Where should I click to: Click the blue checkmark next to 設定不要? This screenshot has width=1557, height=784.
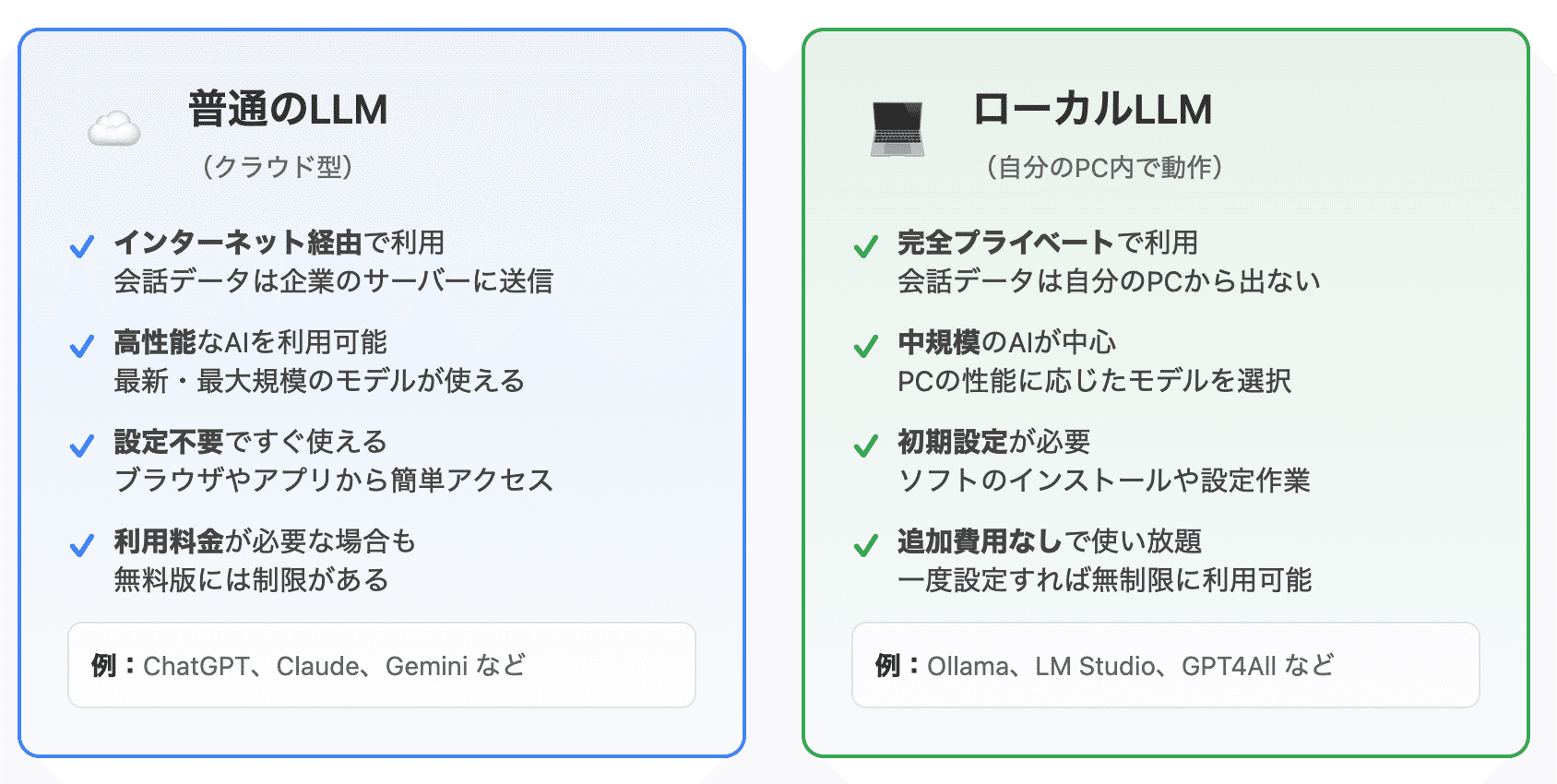pyautogui.click(x=82, y=445)
